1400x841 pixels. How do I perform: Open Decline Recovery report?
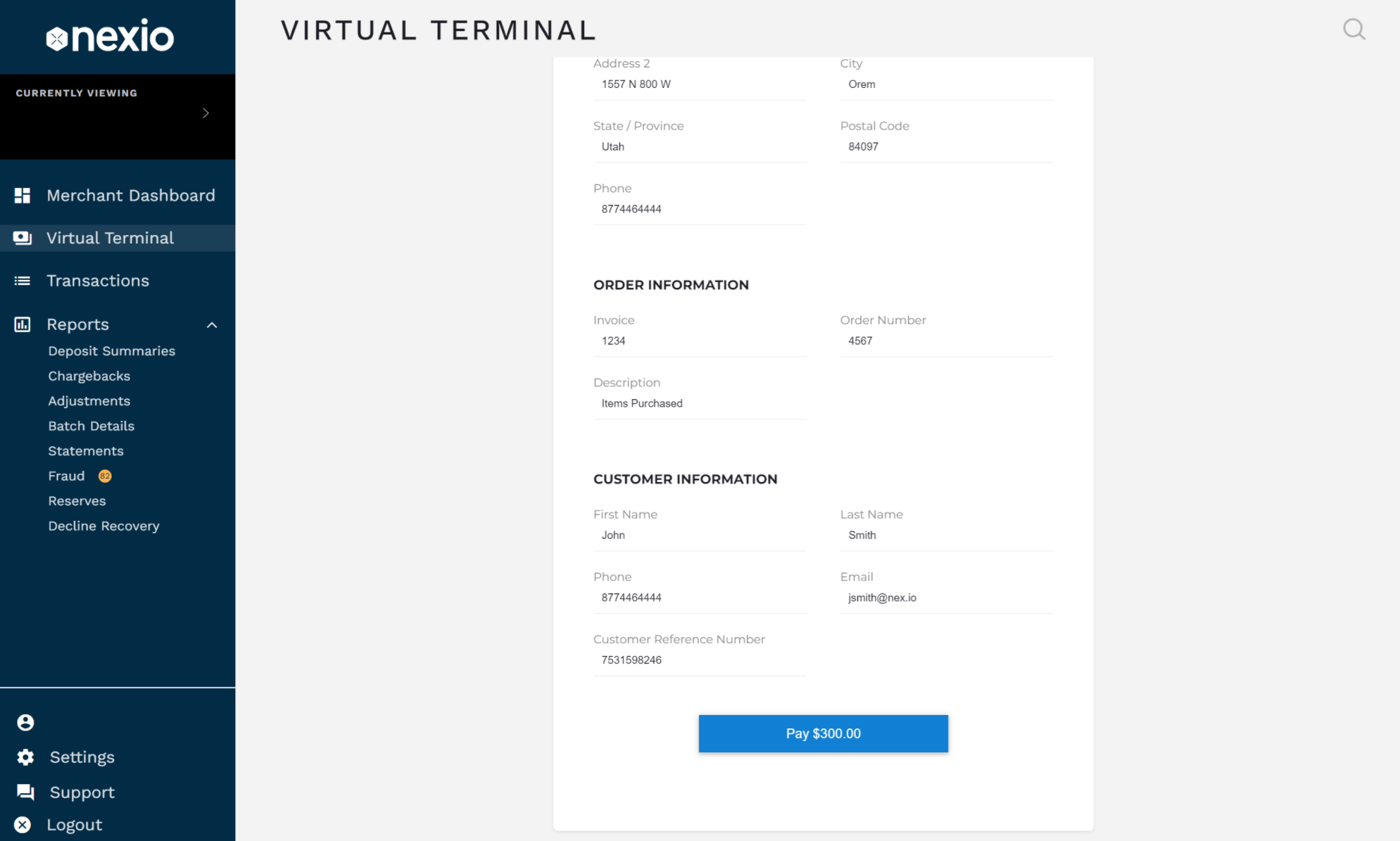pyautogui.click(x=103, y=526)
